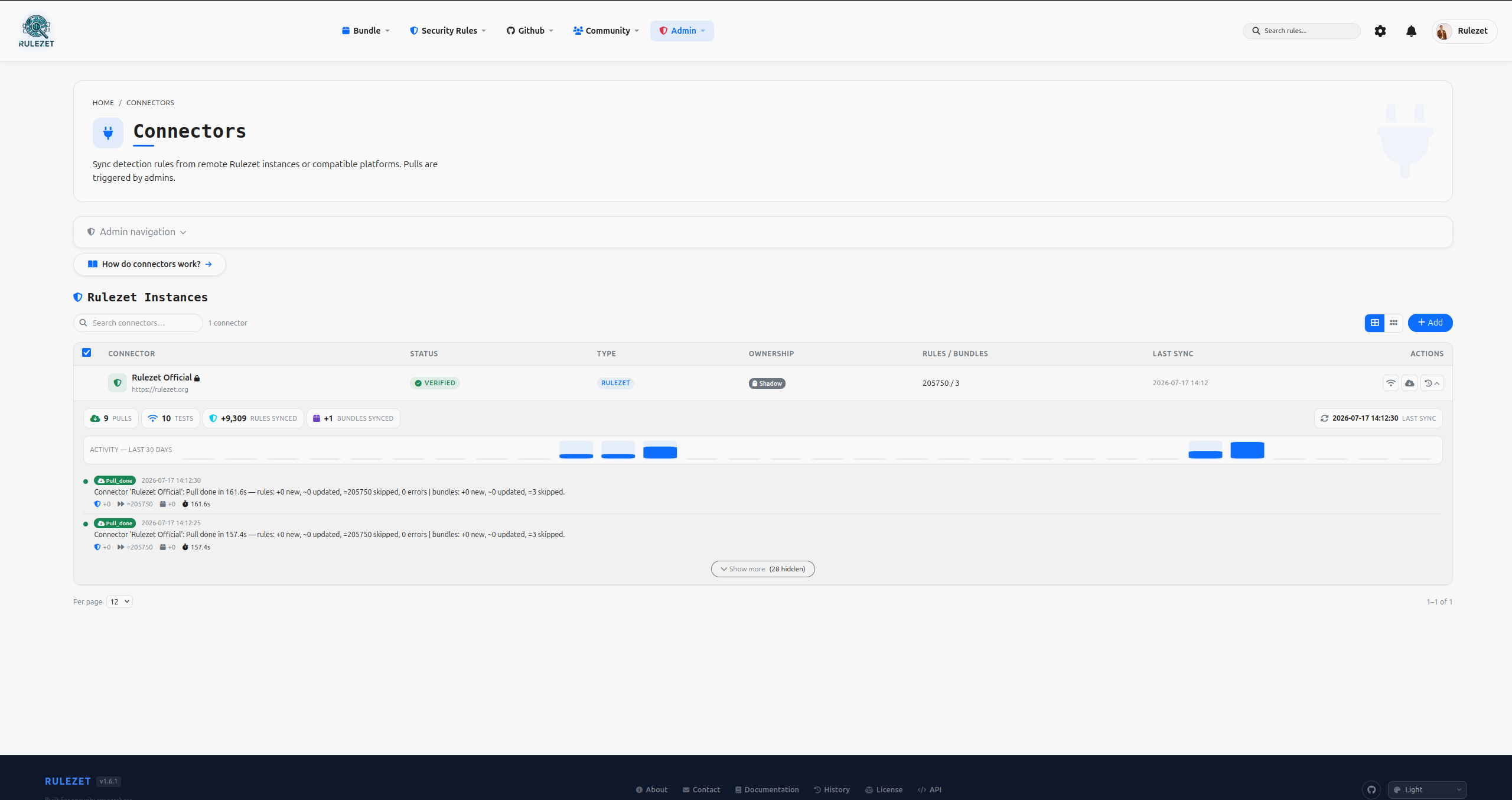Click the cloud icon in 9 Pulls chip

[95, 418]
